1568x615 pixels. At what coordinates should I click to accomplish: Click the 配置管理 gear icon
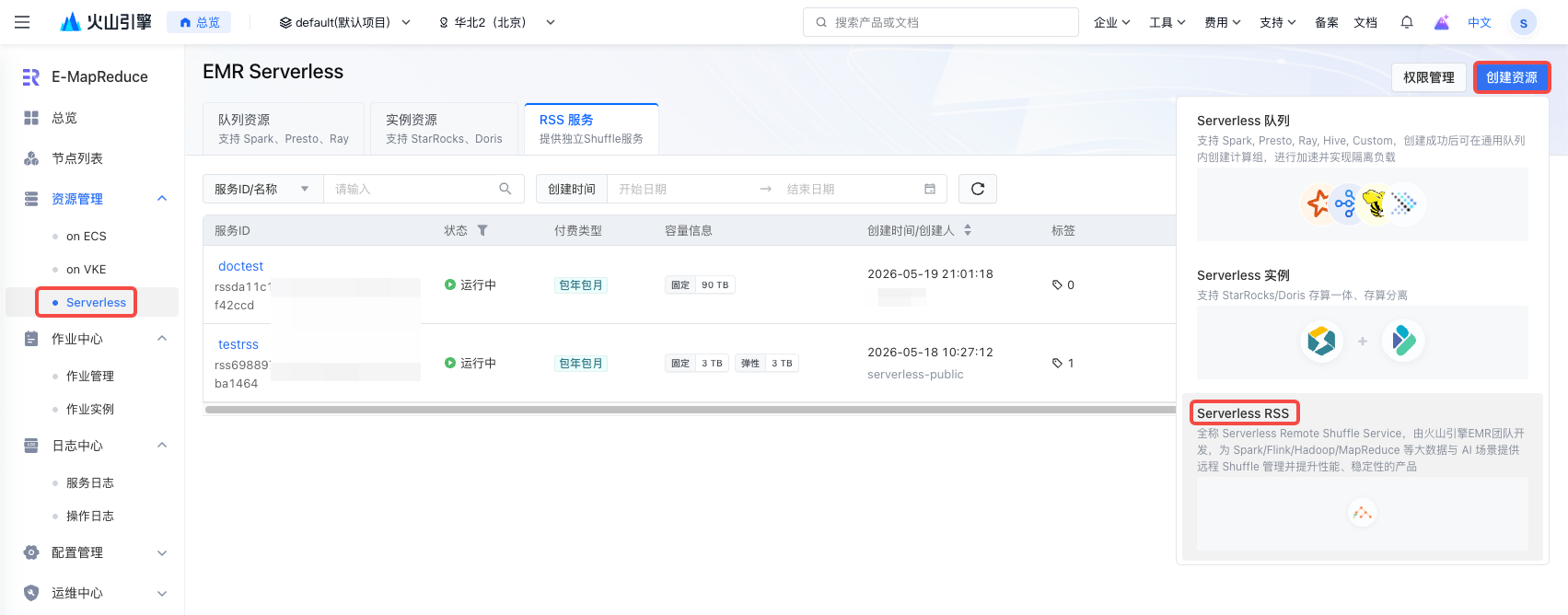click(x=31, y=552)
